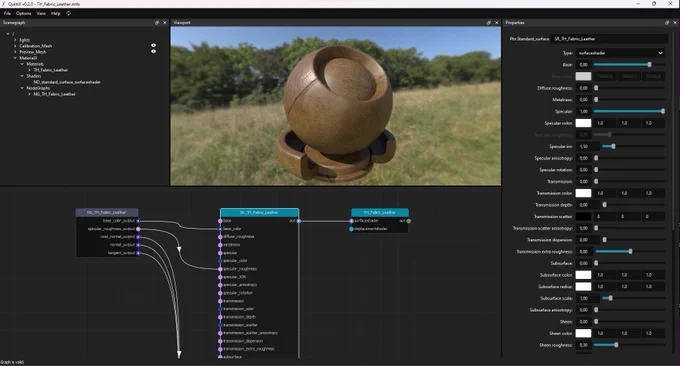The width and height of the screenshot is (680, 366).
Task: Click the displacementshader input port
Action: click(x=351, y=229)
